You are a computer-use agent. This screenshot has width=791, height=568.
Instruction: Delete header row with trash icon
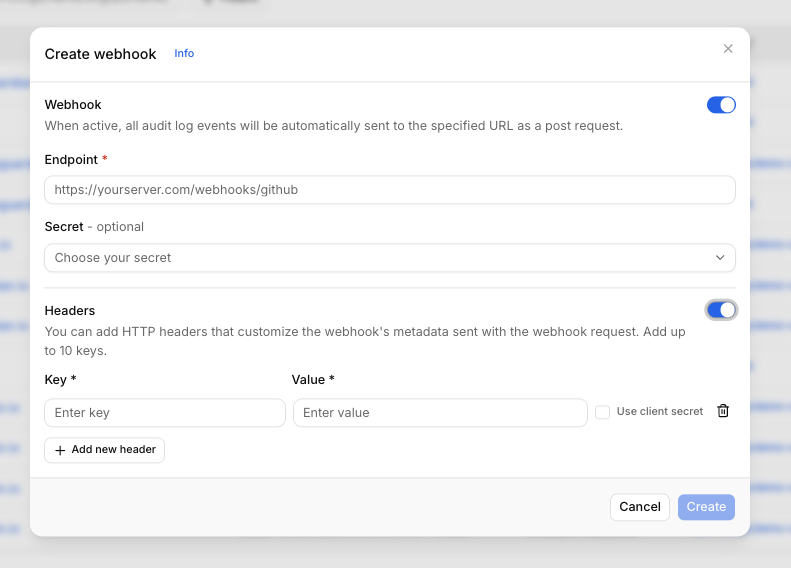(723, 411)
